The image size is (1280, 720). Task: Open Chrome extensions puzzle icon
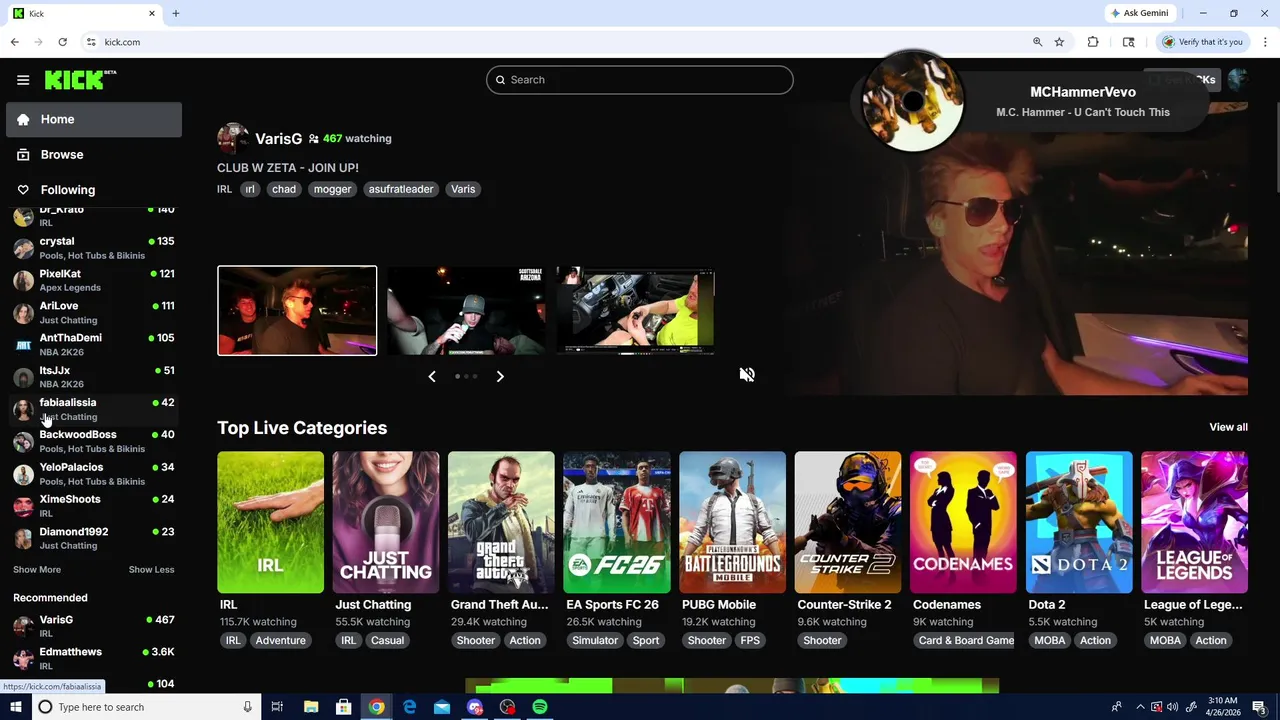[1093, 42]
